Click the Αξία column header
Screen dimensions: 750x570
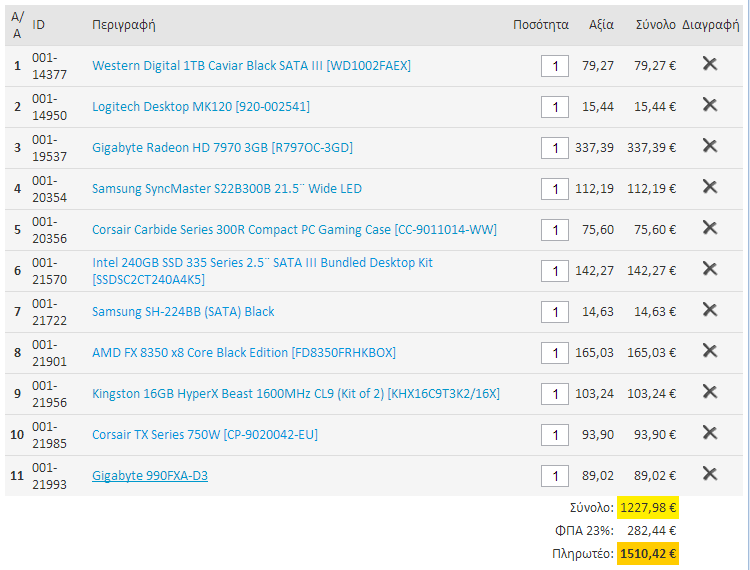click(601, 25)
